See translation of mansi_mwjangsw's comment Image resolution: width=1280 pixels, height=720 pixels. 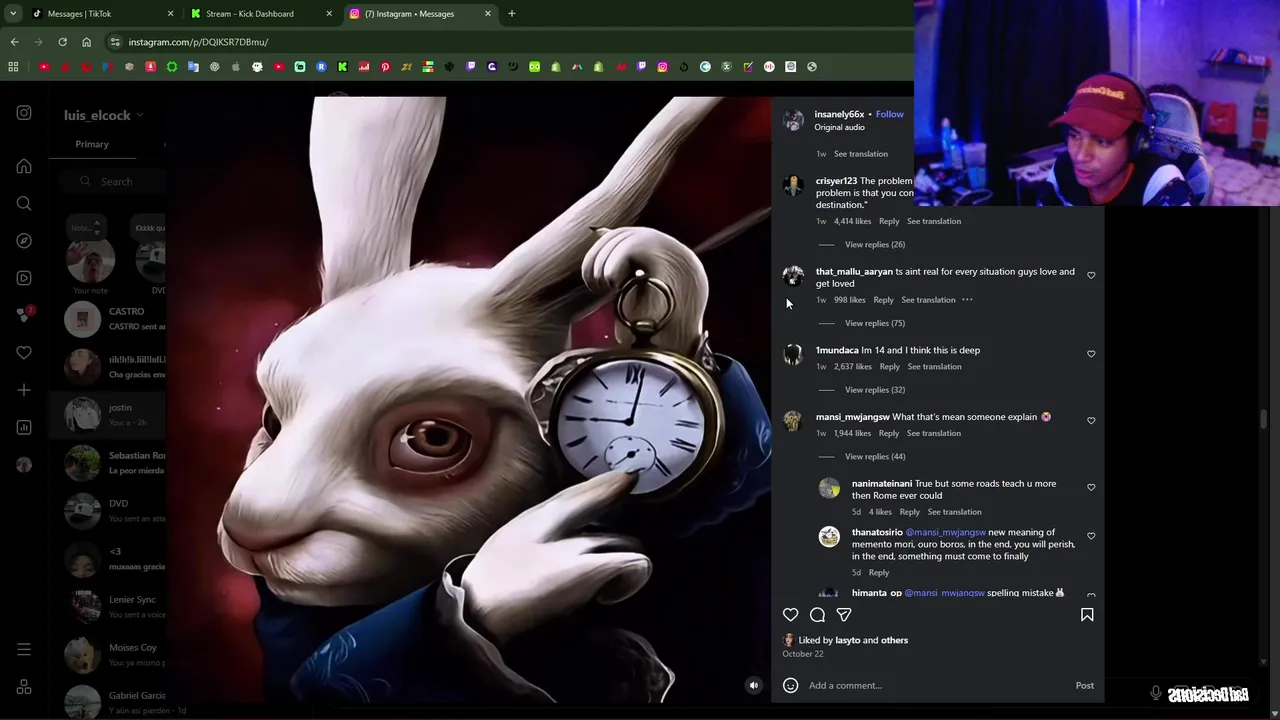coord(933,433)
